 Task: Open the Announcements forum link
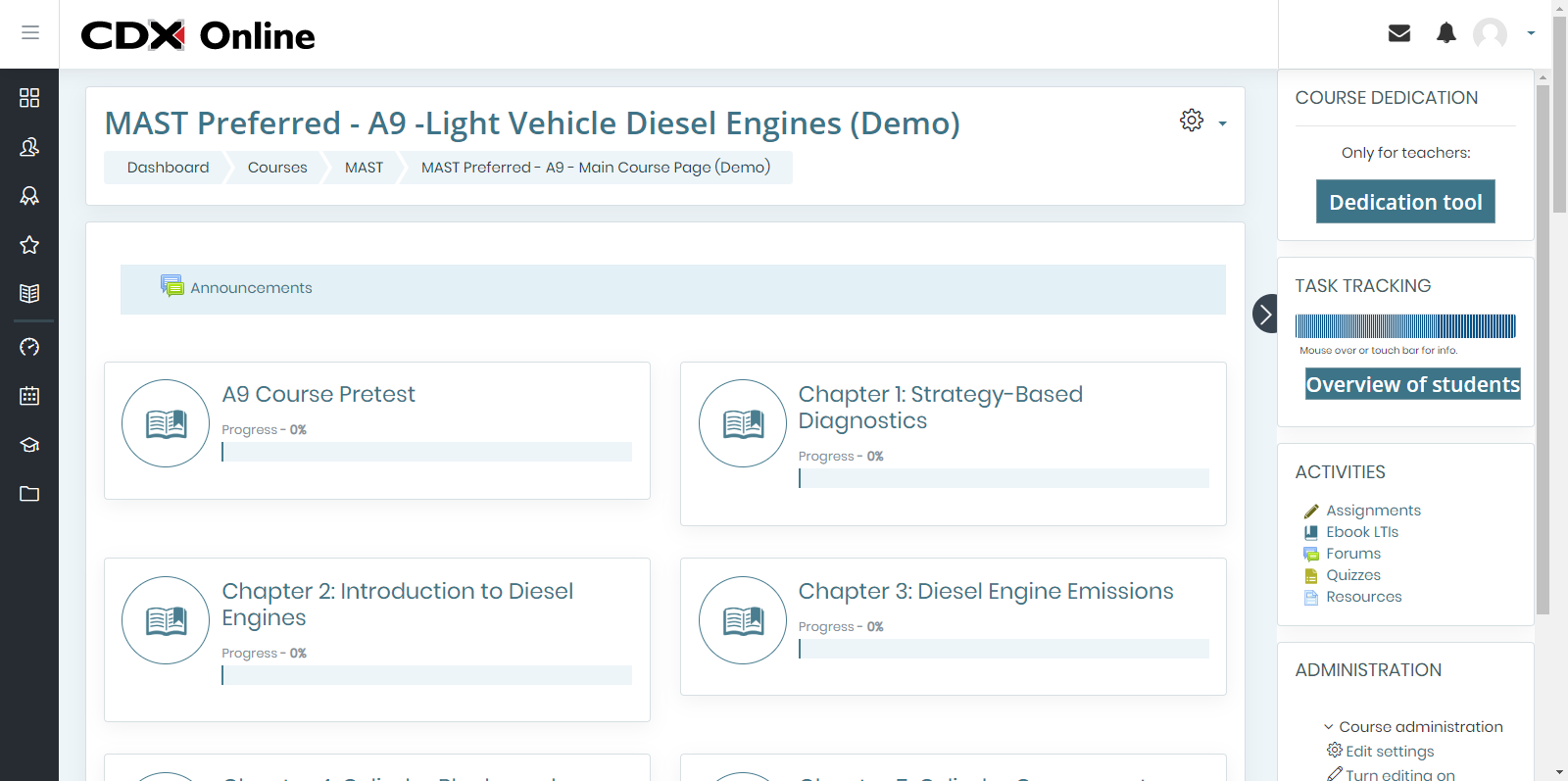[251, 288]
